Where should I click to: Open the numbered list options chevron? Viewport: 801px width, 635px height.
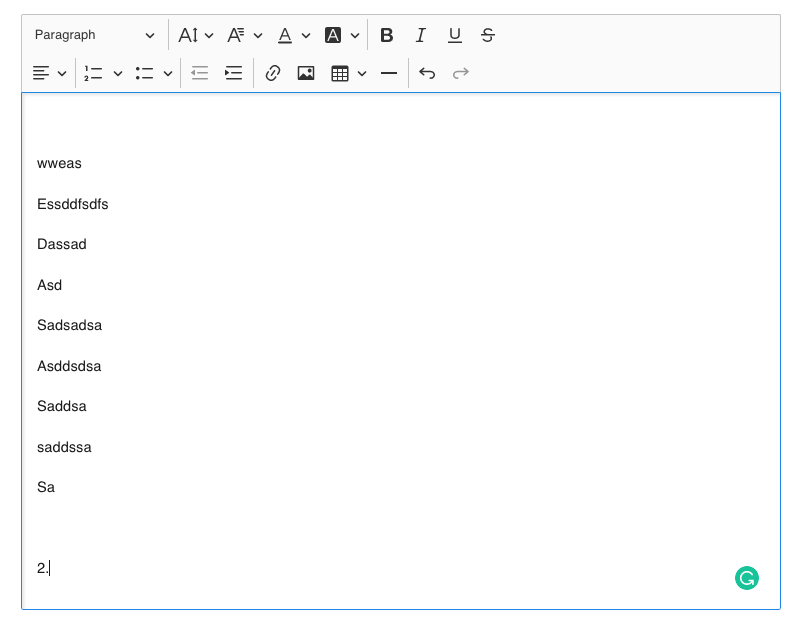(116, 72)
